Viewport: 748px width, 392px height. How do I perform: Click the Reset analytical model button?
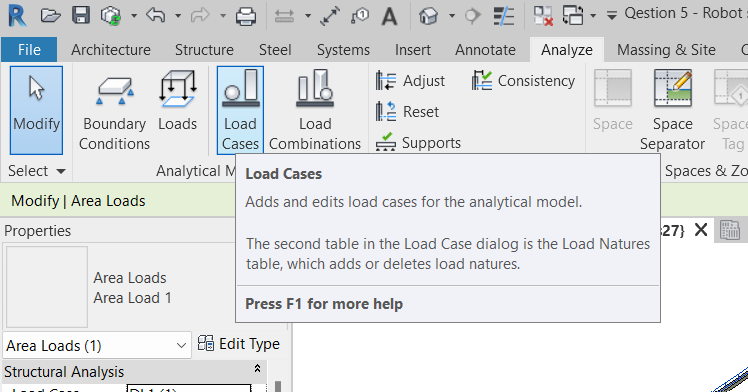click(x=407, y=112)
